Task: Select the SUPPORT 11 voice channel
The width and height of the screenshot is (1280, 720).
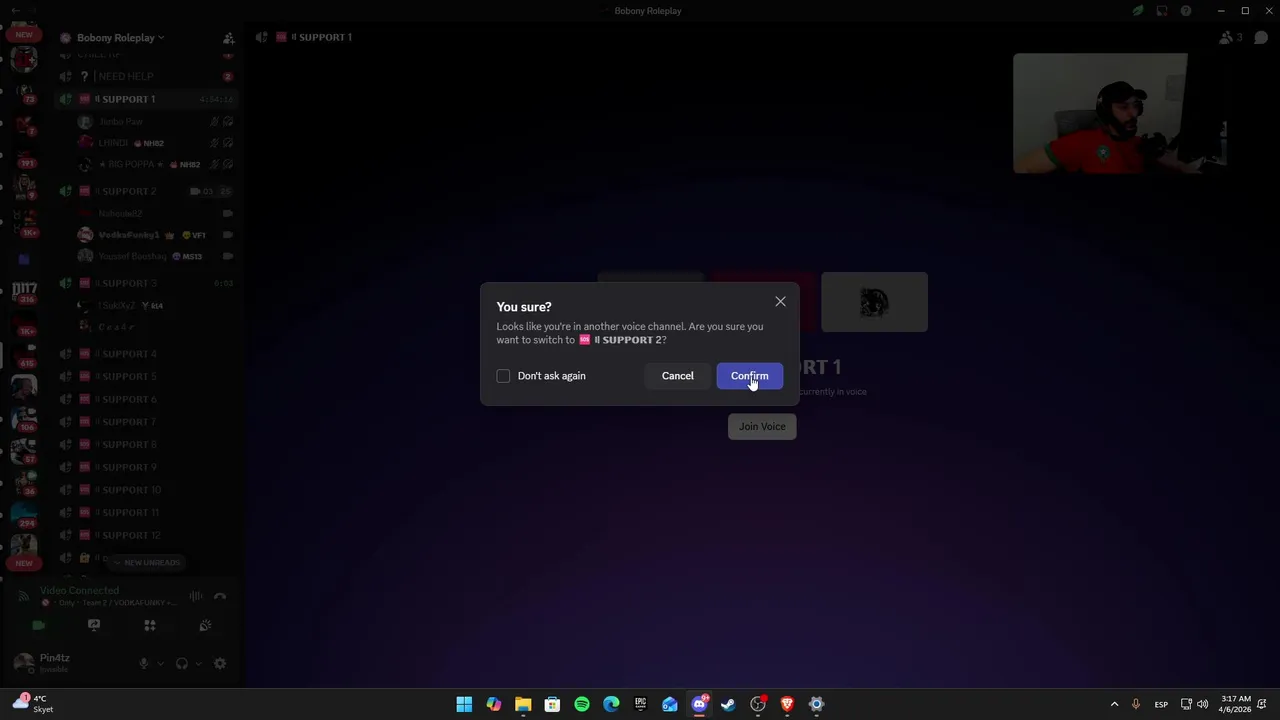Action: click(x=146, y=513)
